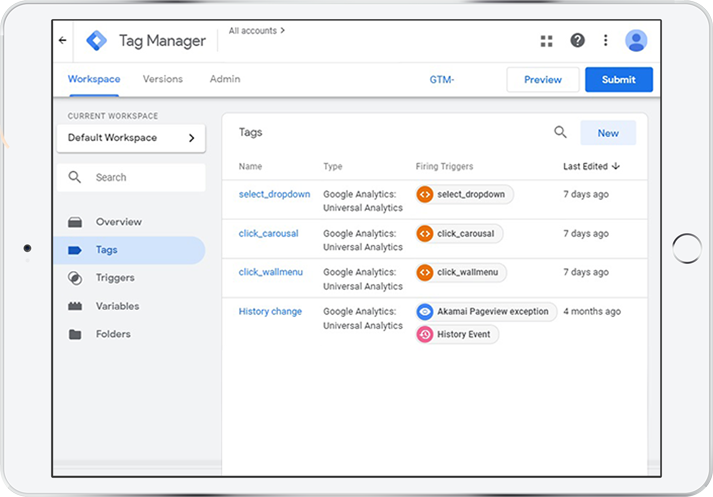Click the sidebar search magnifier icon
Image resolution: width=713 pixels, height=497 pixels.
click(75, 177)
